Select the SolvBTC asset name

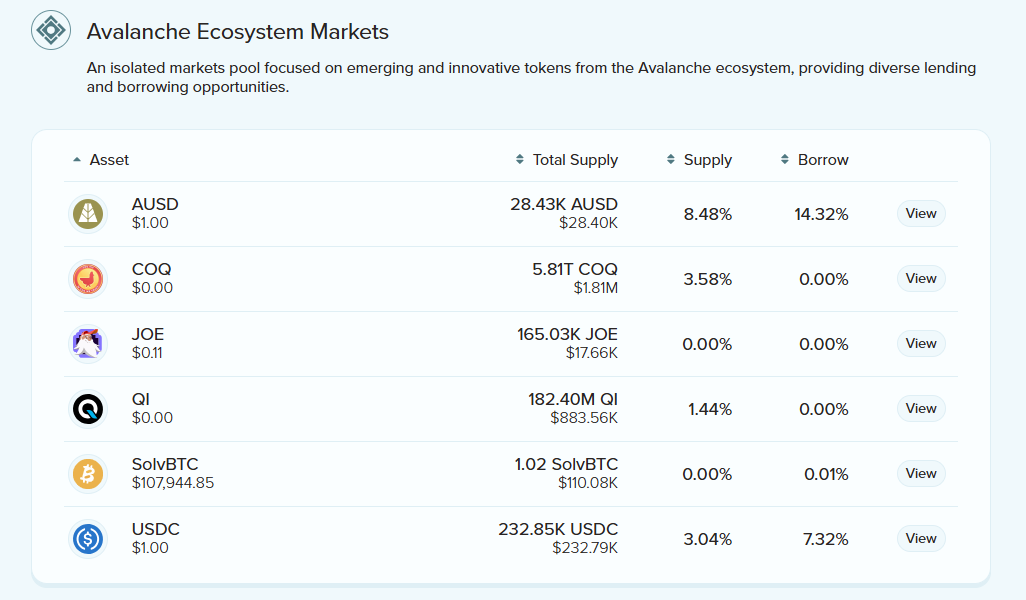click(x=165, y=464)
